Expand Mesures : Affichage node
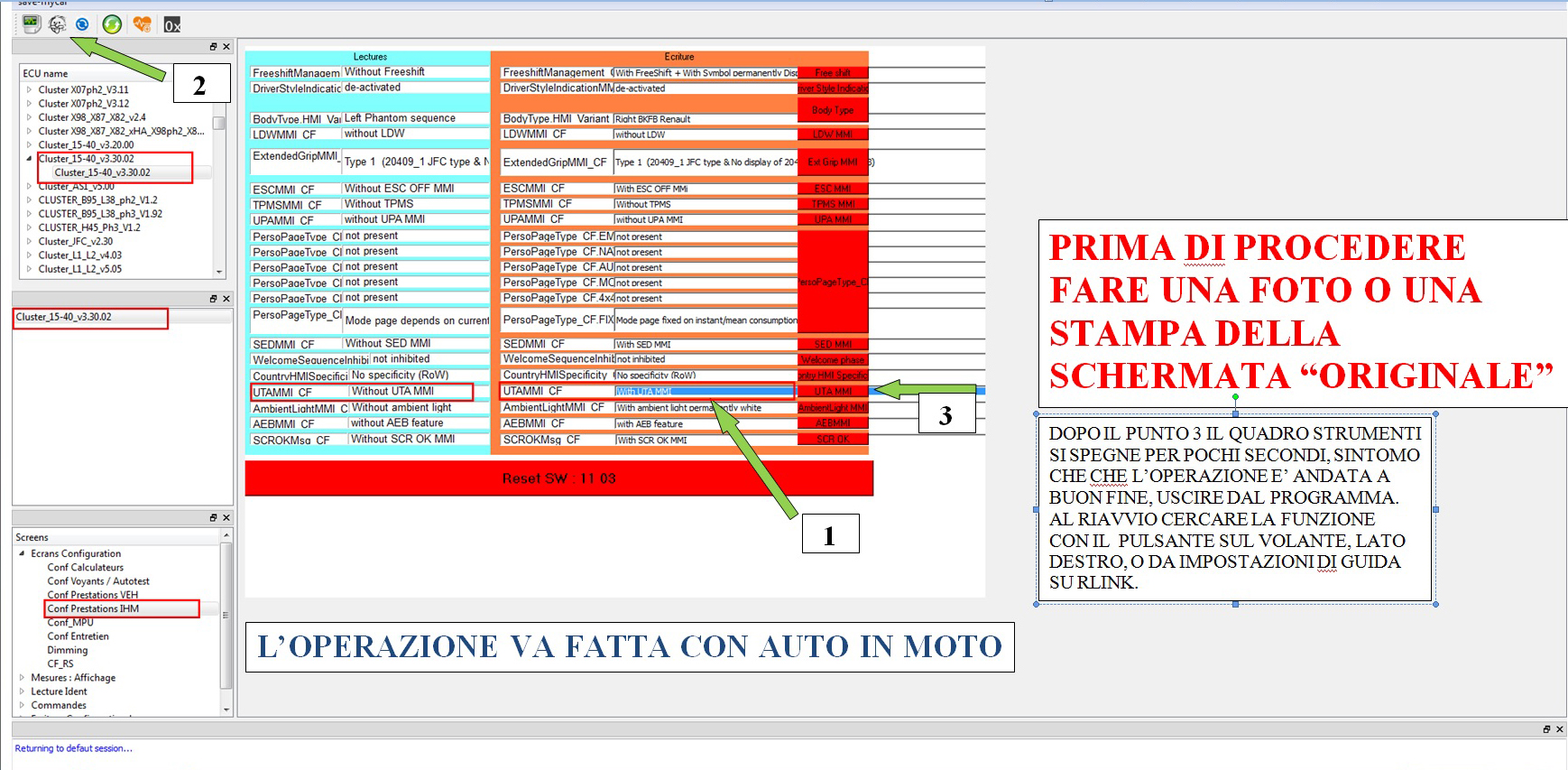The width and height of the screenshot is (1568, 770). [22, 678]
